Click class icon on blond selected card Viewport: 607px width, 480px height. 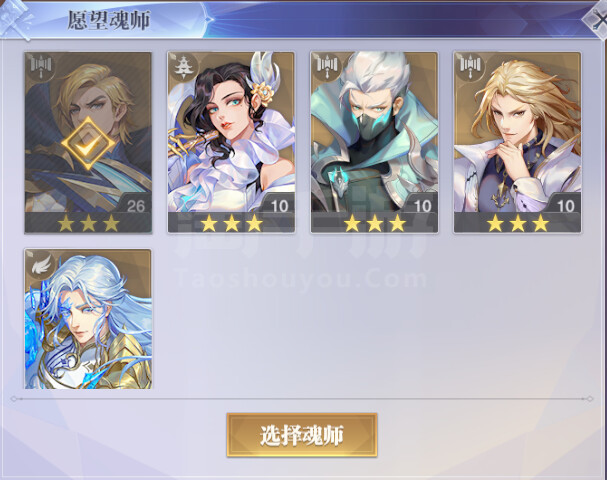pos(40,66)
